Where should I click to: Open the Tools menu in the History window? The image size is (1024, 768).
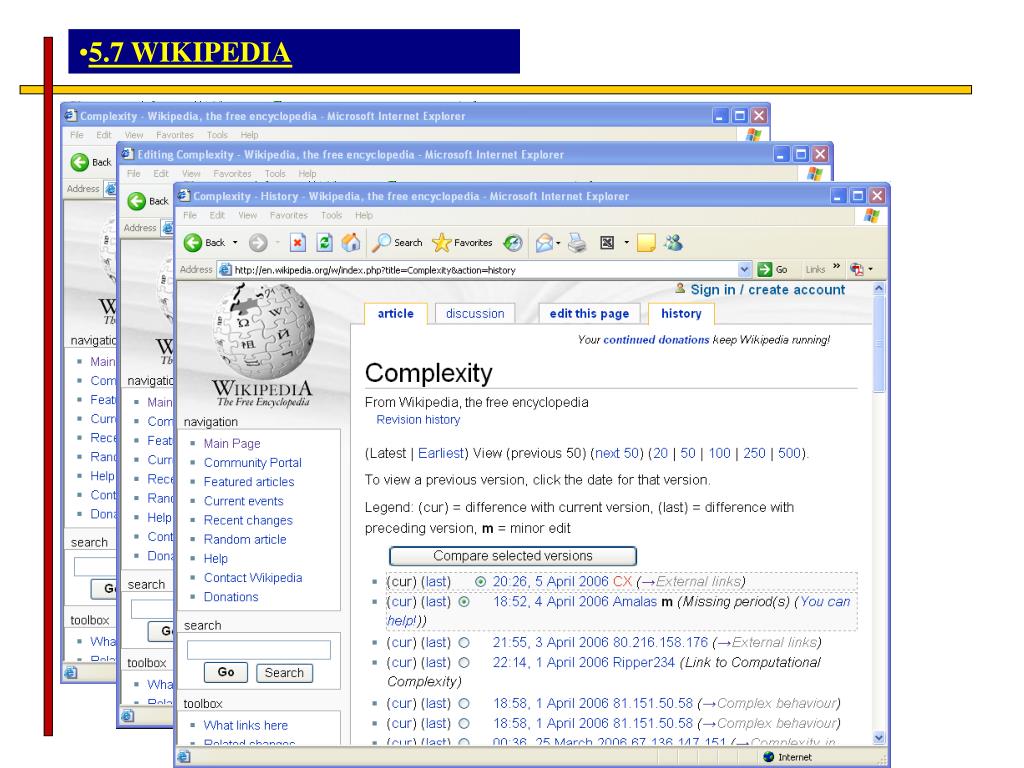332,216
